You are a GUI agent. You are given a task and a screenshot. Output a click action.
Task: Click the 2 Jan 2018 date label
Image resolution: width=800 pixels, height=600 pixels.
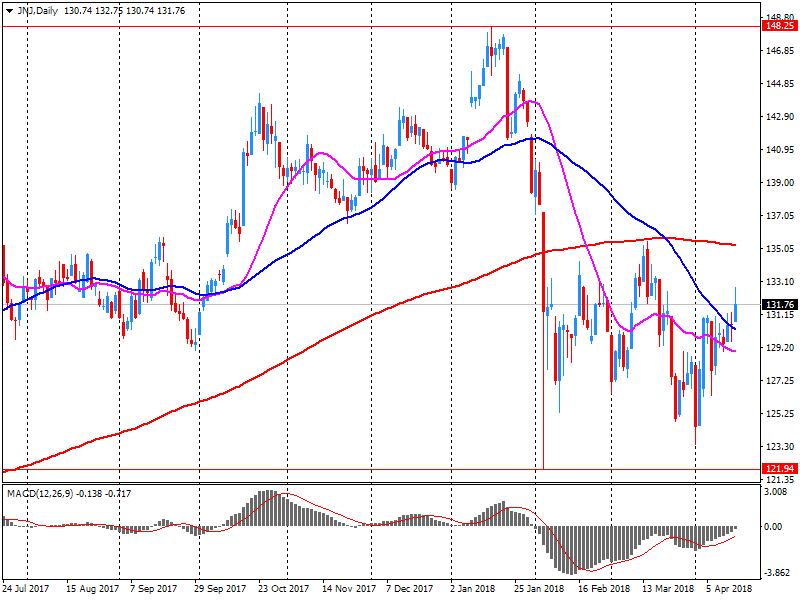click(x=472, y=588)
